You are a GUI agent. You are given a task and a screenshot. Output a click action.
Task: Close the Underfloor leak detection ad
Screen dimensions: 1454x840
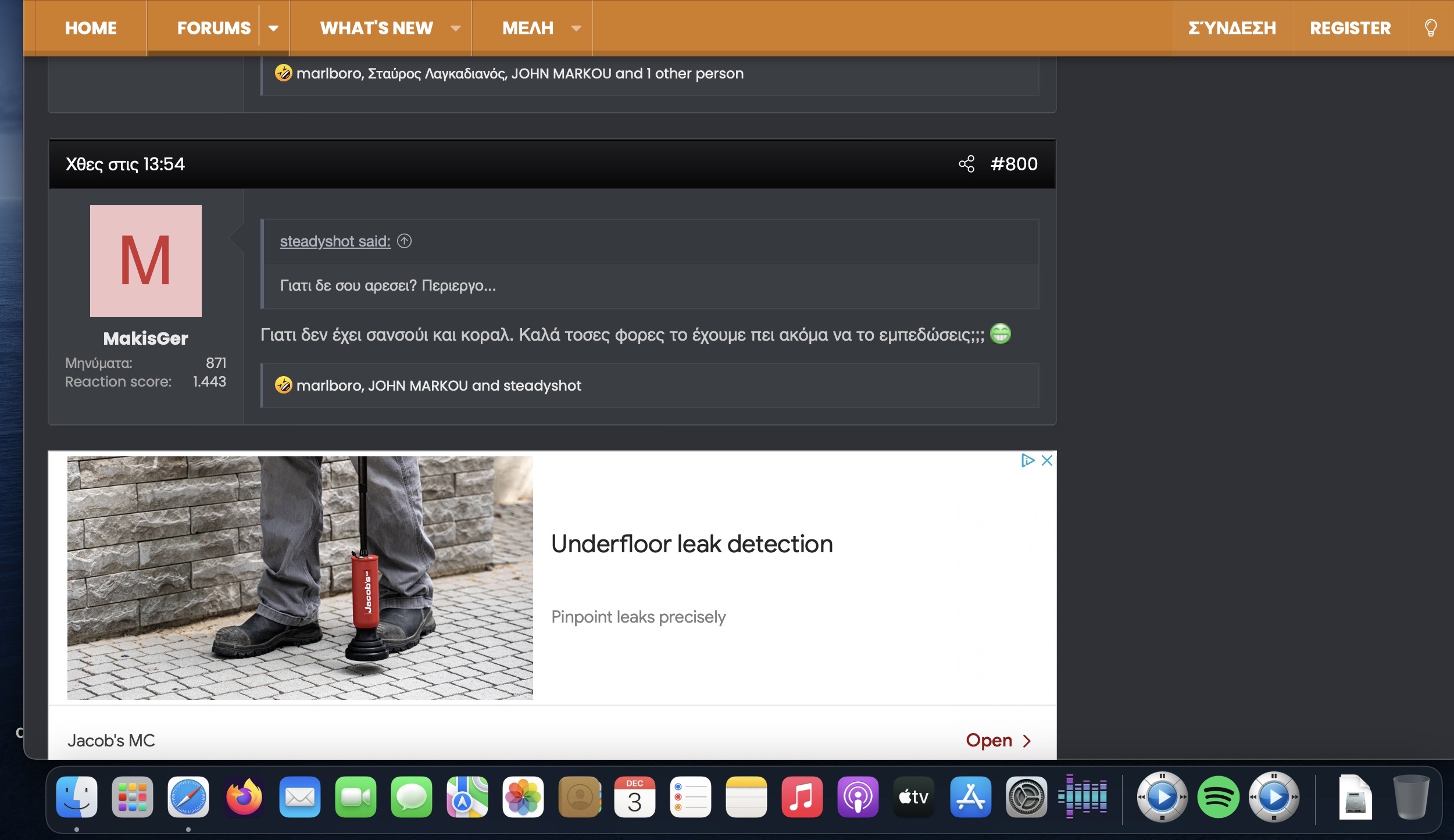pos(1047,460)
